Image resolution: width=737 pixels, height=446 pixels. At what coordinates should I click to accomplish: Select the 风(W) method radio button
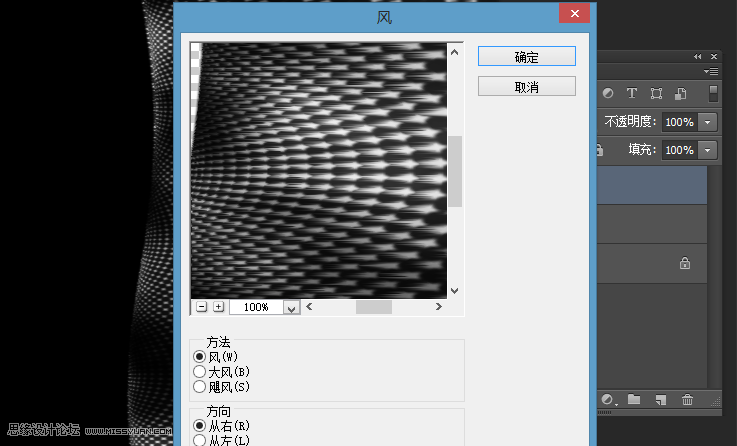click(x=199, y=357)
